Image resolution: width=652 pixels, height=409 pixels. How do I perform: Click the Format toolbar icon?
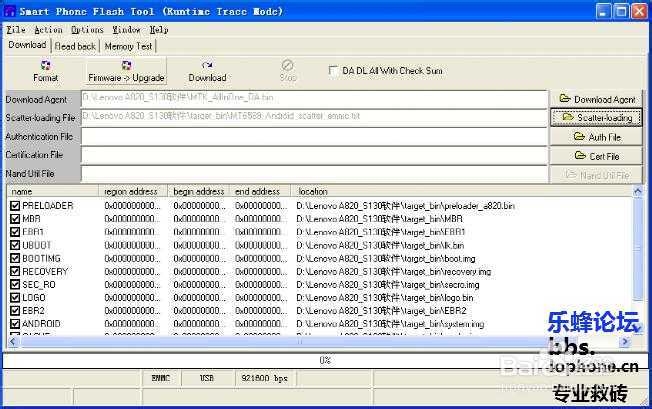[x=45, y=71]
